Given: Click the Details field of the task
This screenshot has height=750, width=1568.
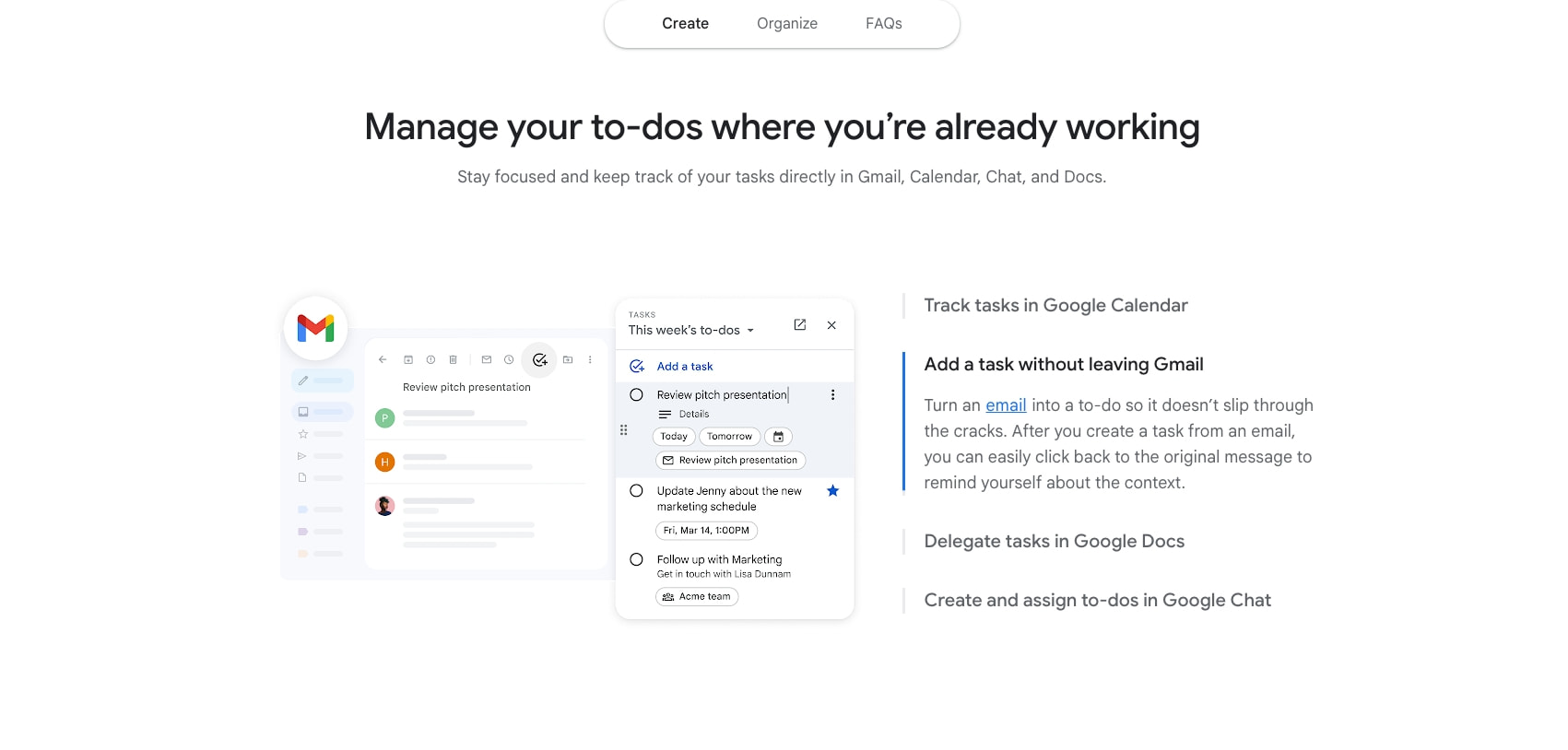Looking at the screenshot, I should click(x=694, y=415).
